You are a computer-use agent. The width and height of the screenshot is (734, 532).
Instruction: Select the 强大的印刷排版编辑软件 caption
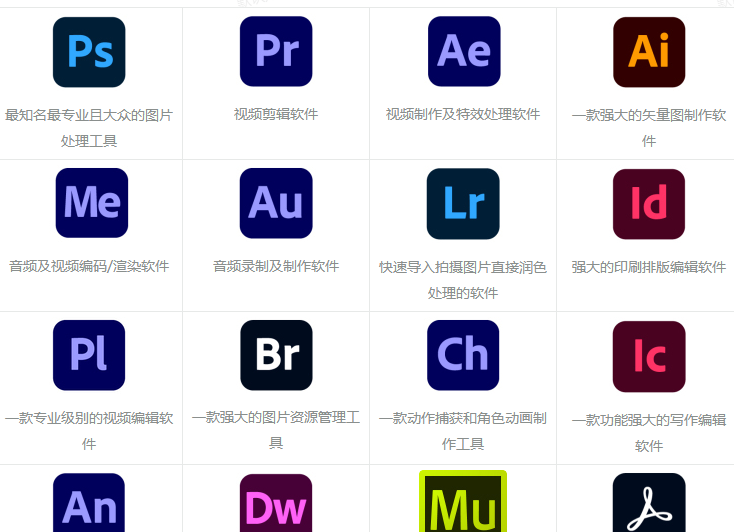(649, 267)
